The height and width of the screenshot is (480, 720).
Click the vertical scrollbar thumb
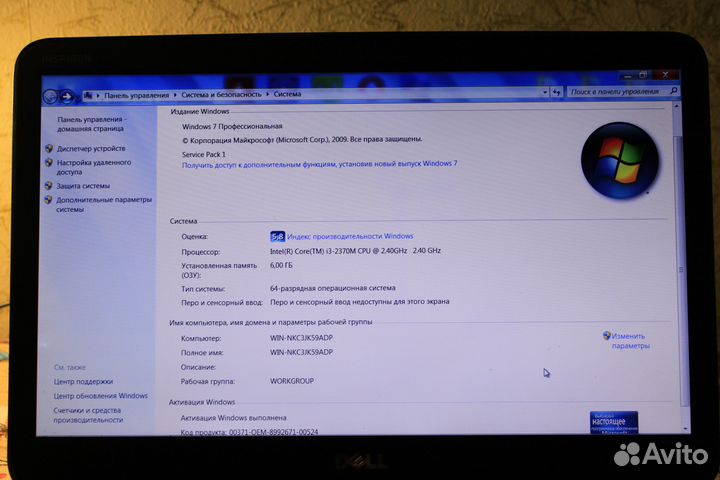pos(681,271)
